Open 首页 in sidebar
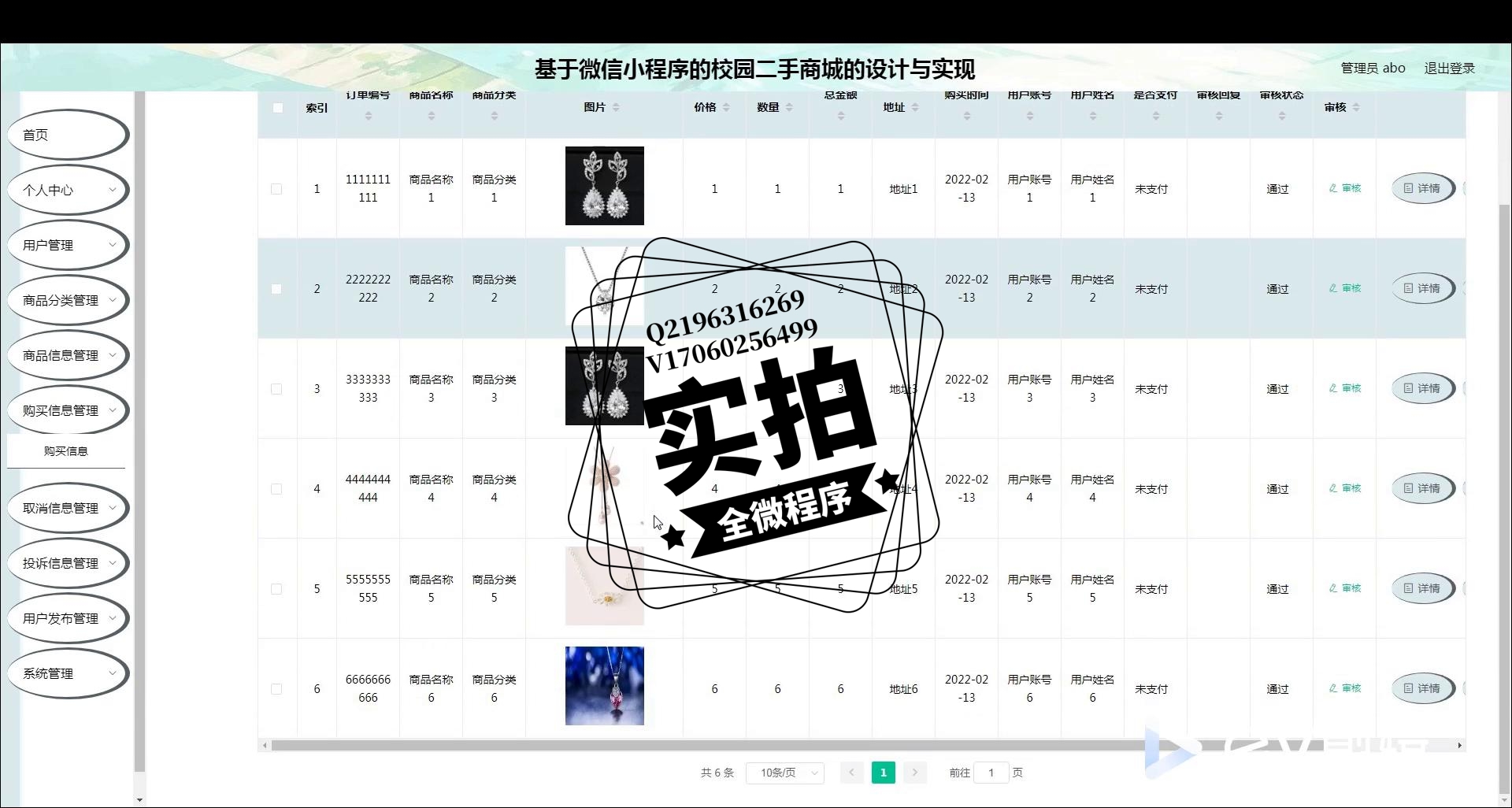Viewport: 1512px width, 808px height. tap(68, 135)
